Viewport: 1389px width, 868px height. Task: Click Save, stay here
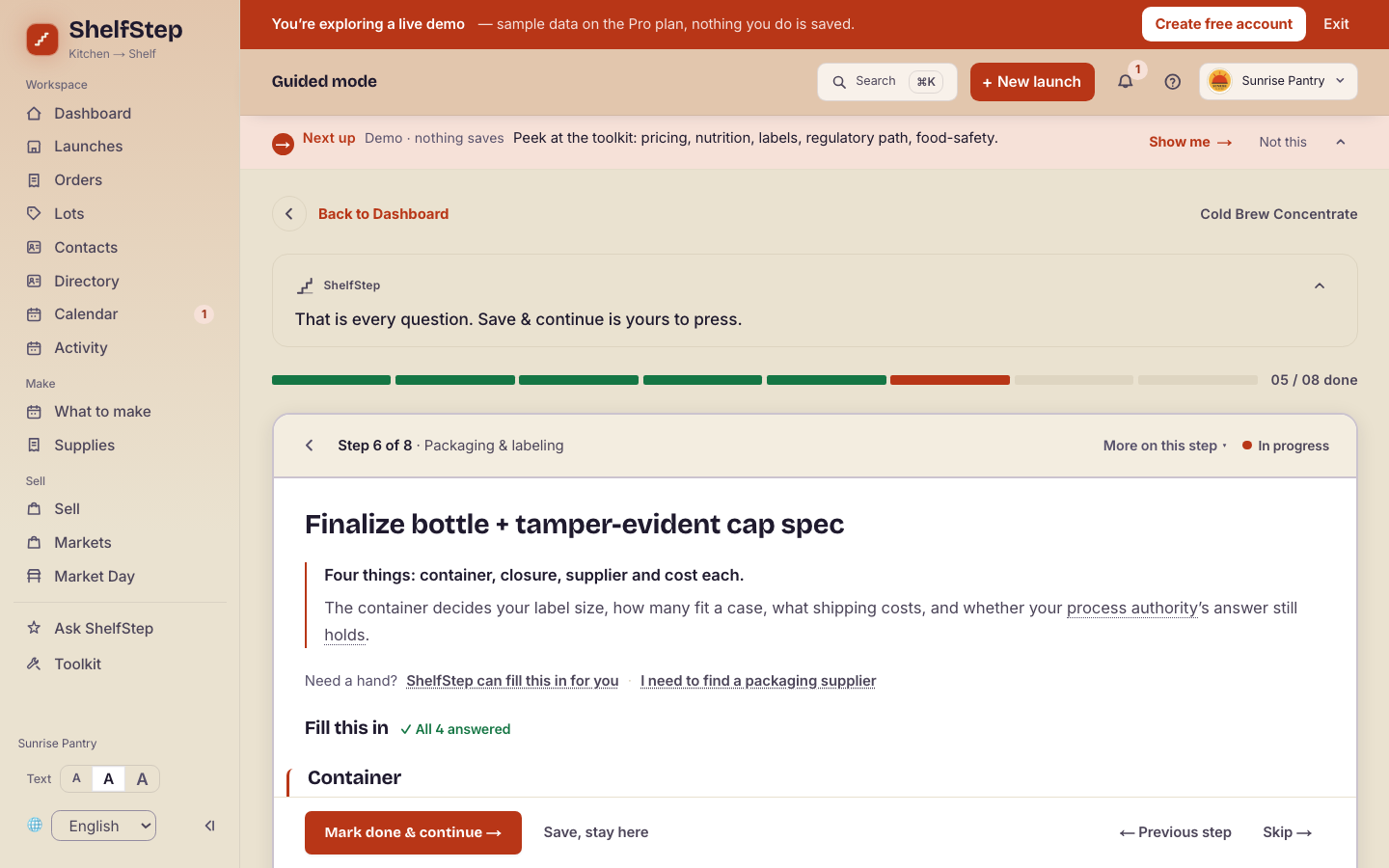tap(596, 832)
